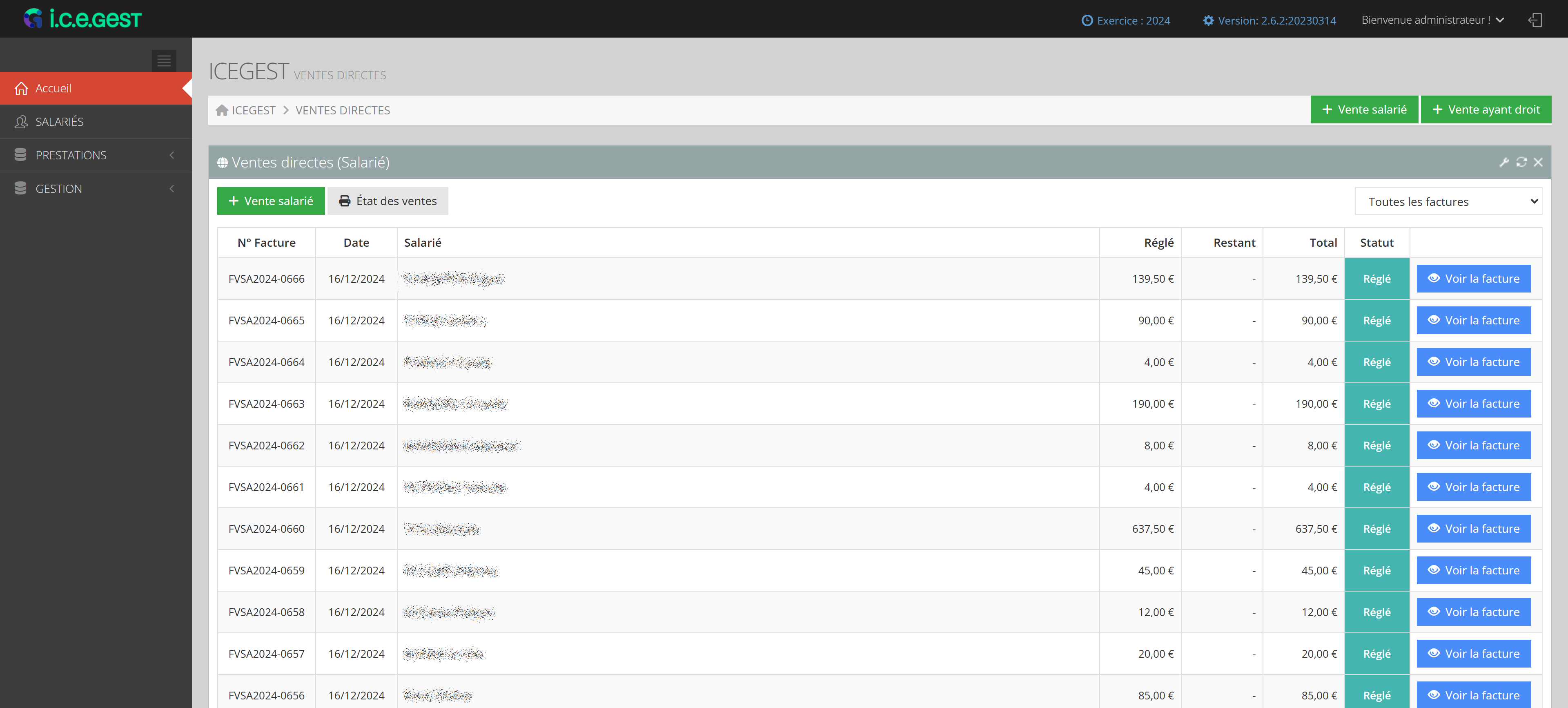View invoice FVSA2024-0666
This screenshot has height=708, width=1568.
click(x=1473, y=279)
